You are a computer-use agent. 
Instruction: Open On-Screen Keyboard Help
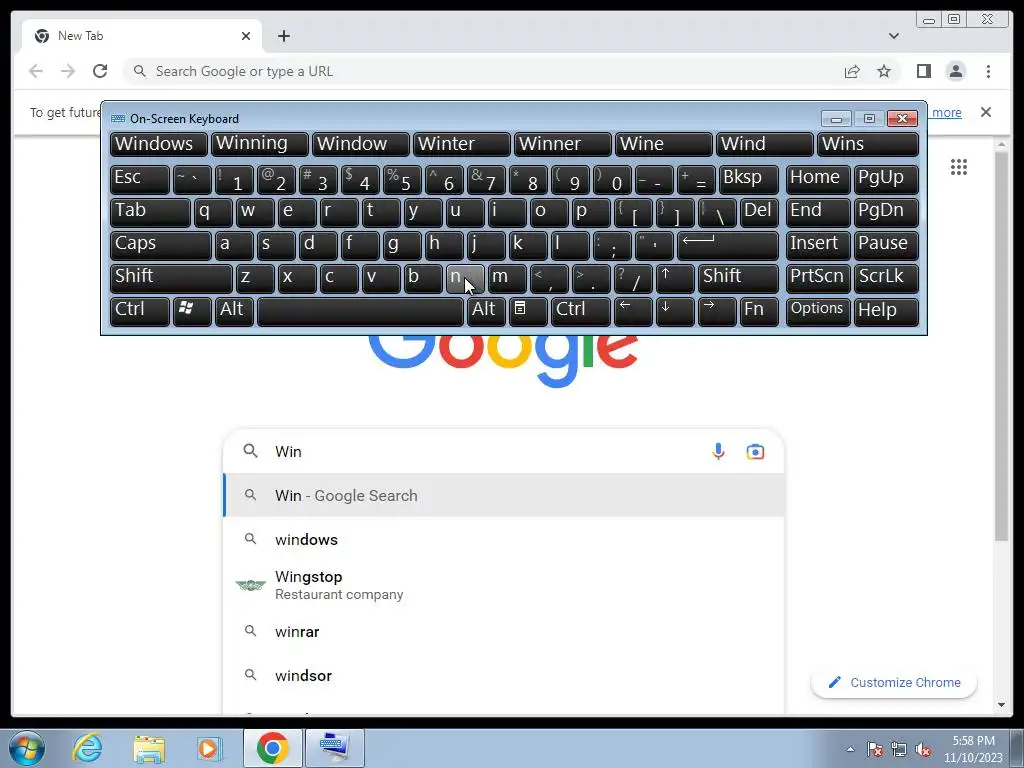886,310
